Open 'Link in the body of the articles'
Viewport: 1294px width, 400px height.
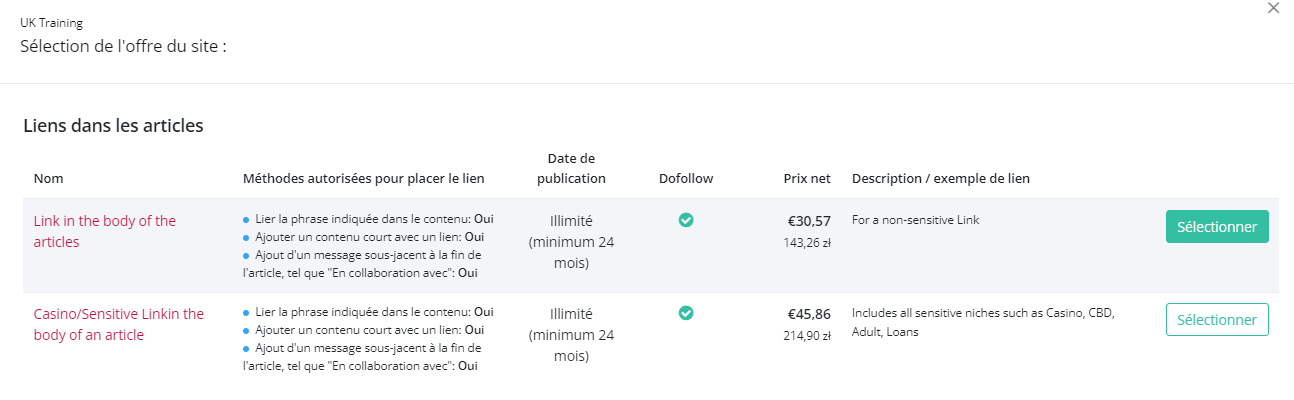[105, 231]
